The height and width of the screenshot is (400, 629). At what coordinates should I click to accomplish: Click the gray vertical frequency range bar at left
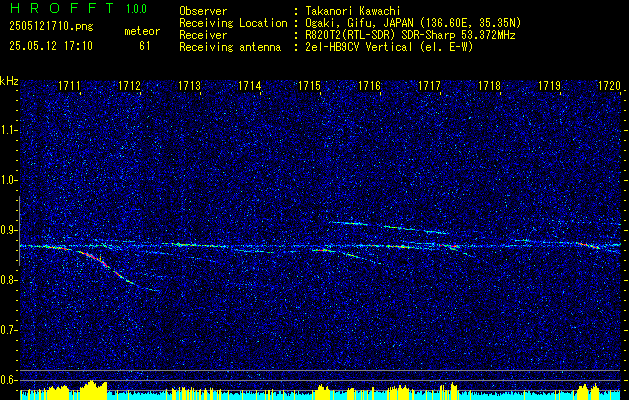pos(19,231)
